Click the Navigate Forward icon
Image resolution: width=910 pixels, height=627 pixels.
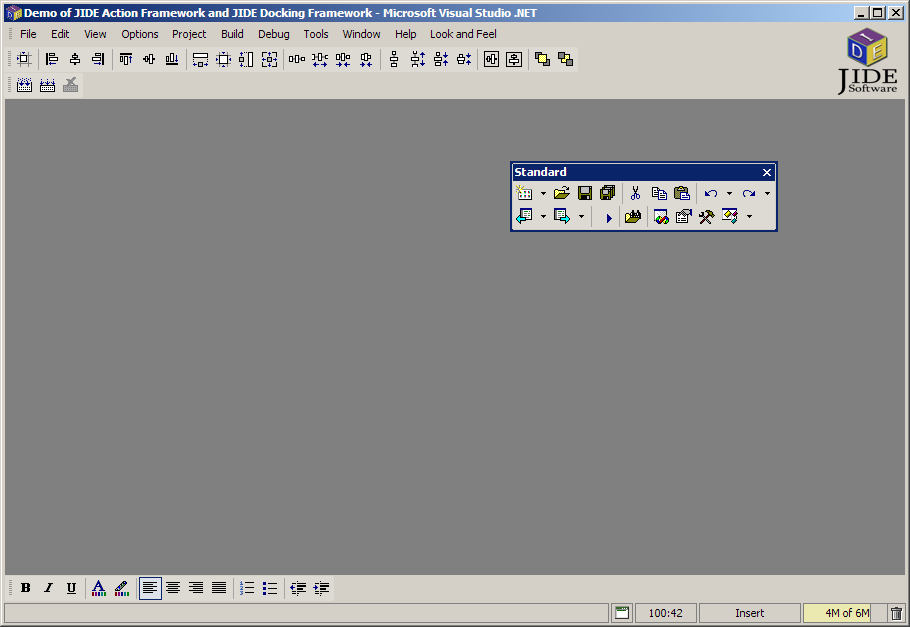click(x=562, y=217)
